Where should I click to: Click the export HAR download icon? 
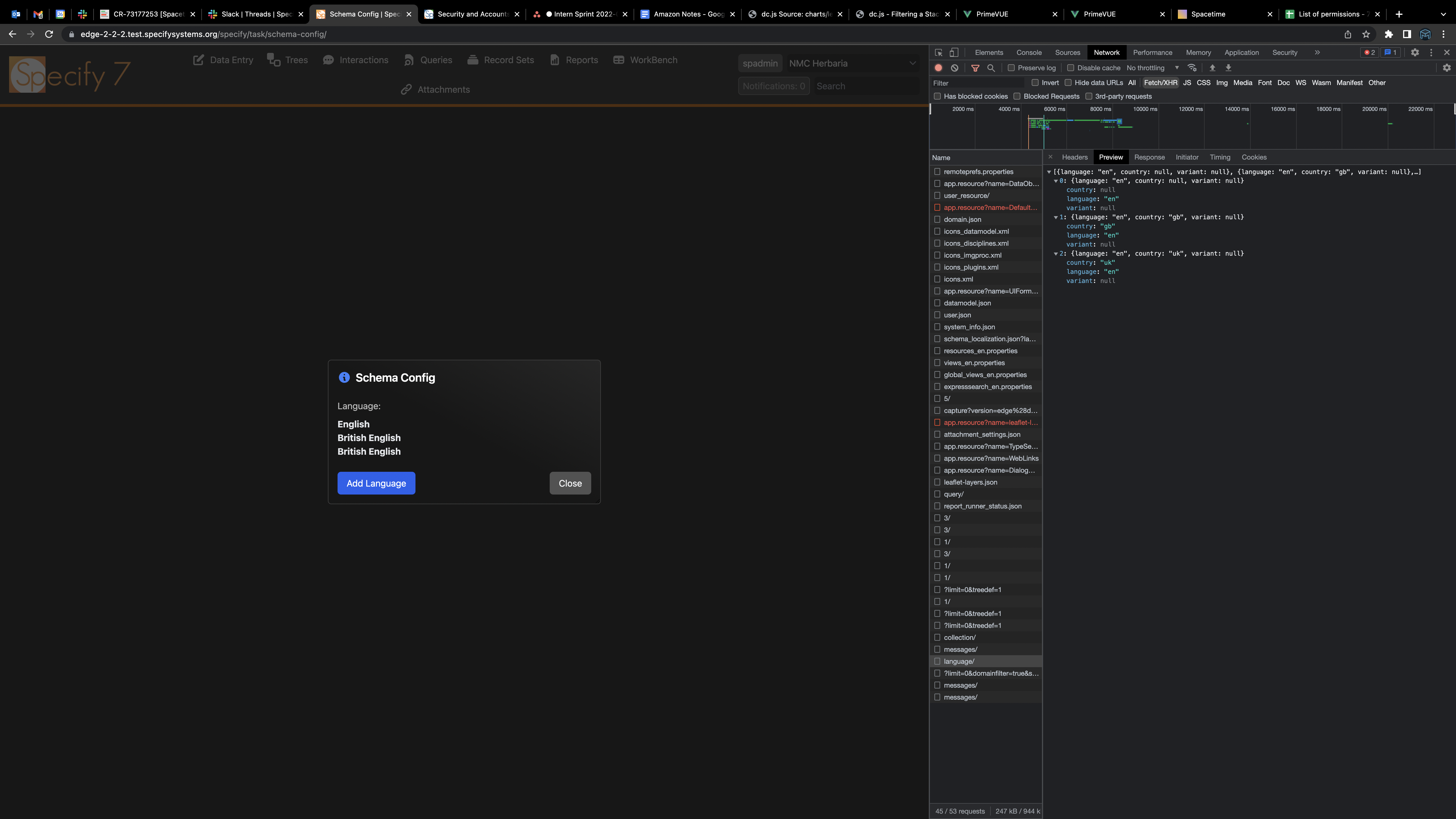click(x=1228, y=68)
